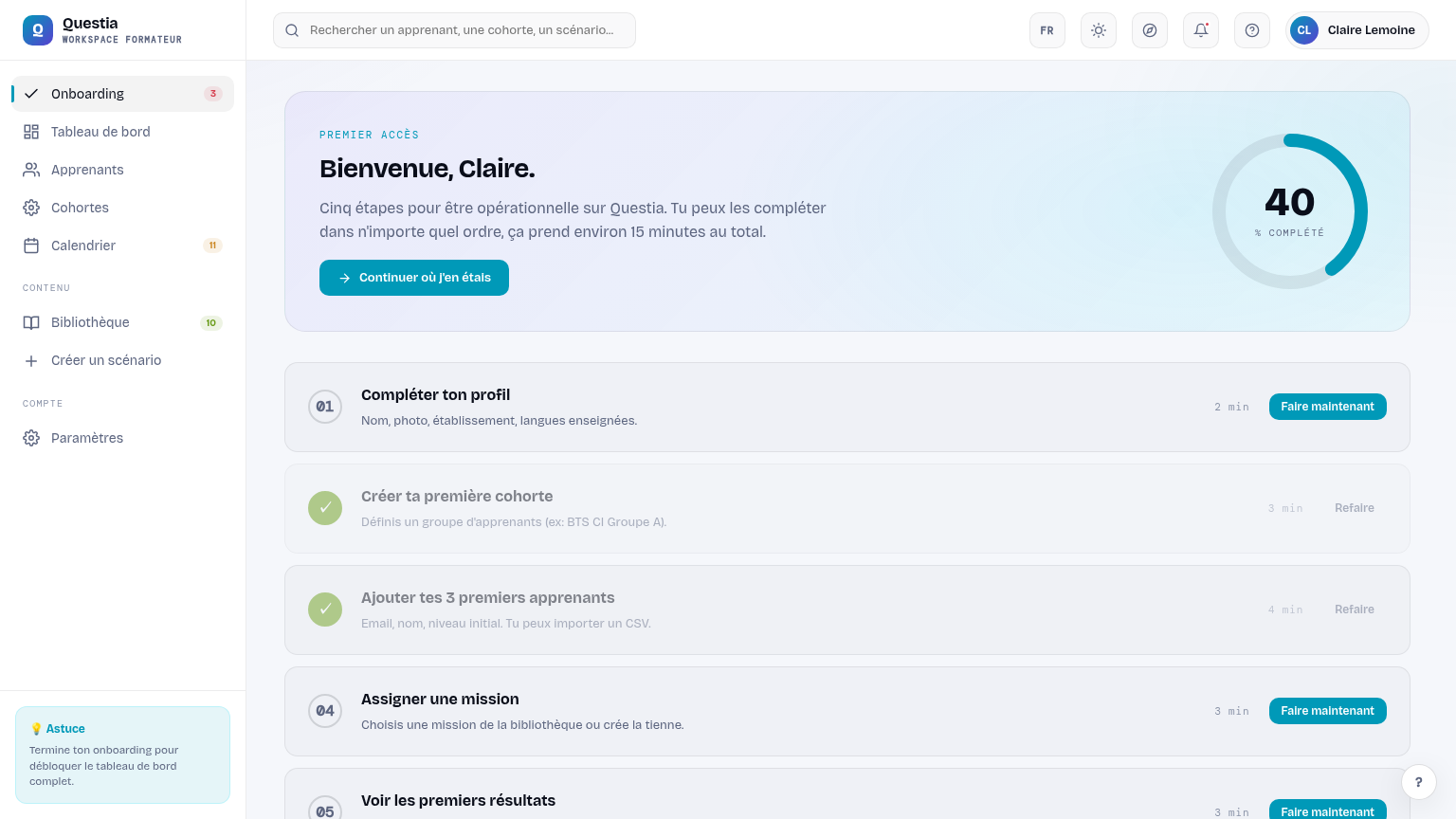Viewport: 1456px width, 819px height.
Task: Click Refaire for Ajouter tes 3 premiers apprenants
Action: (1355, 610)
